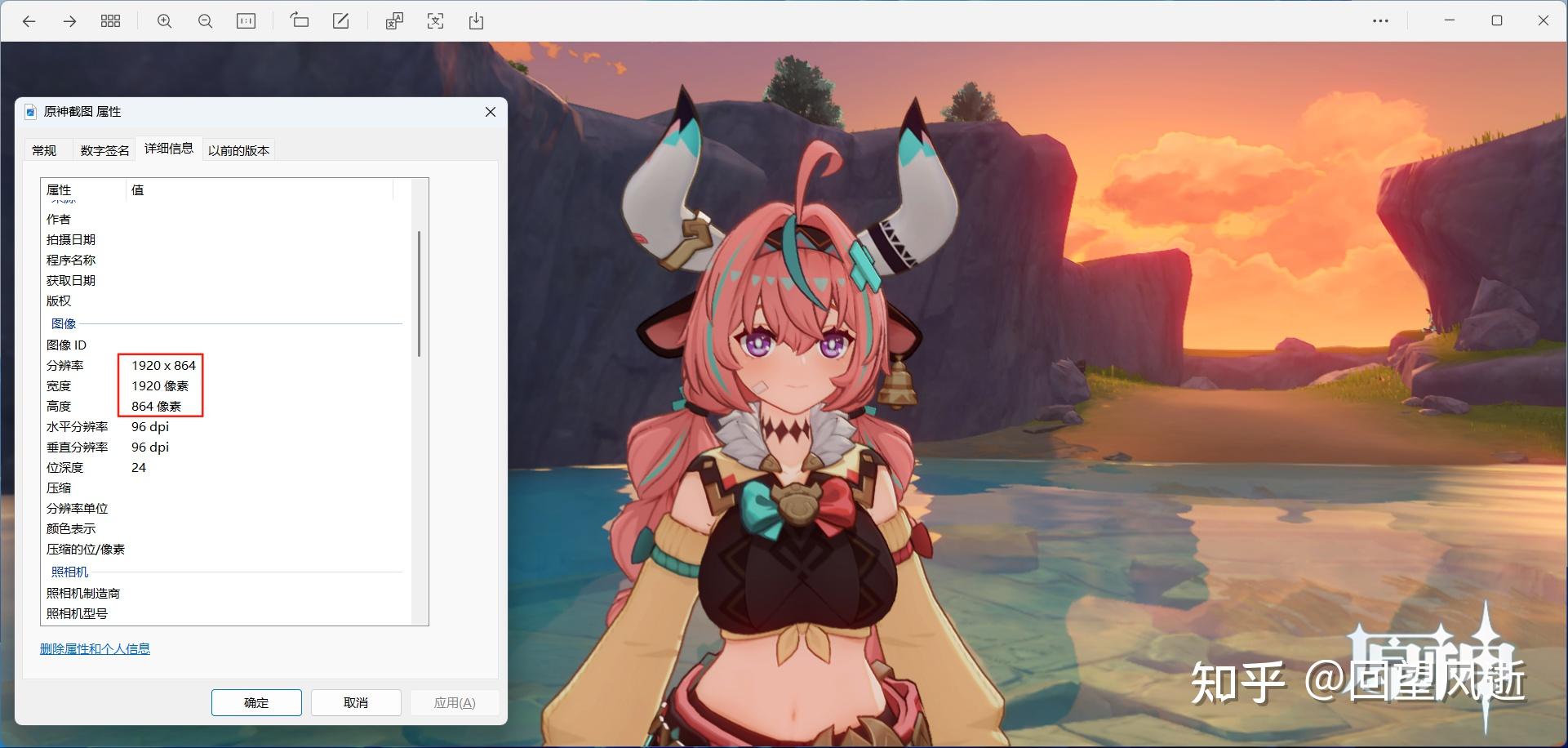This screenshot has width=1568, height=748.
Task: Select the 版权 property row
Action: pyautogui.click(x=226, y=301)
